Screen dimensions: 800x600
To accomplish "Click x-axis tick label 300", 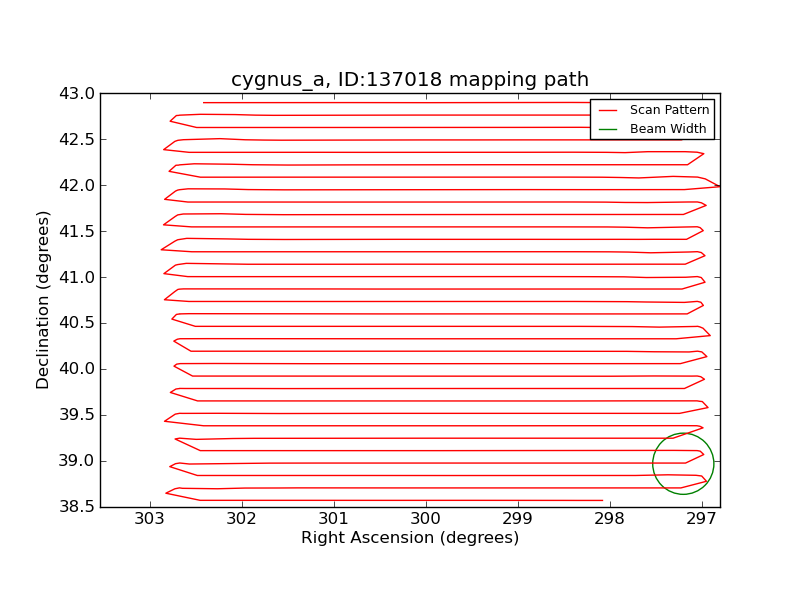I will coord(426,518).
